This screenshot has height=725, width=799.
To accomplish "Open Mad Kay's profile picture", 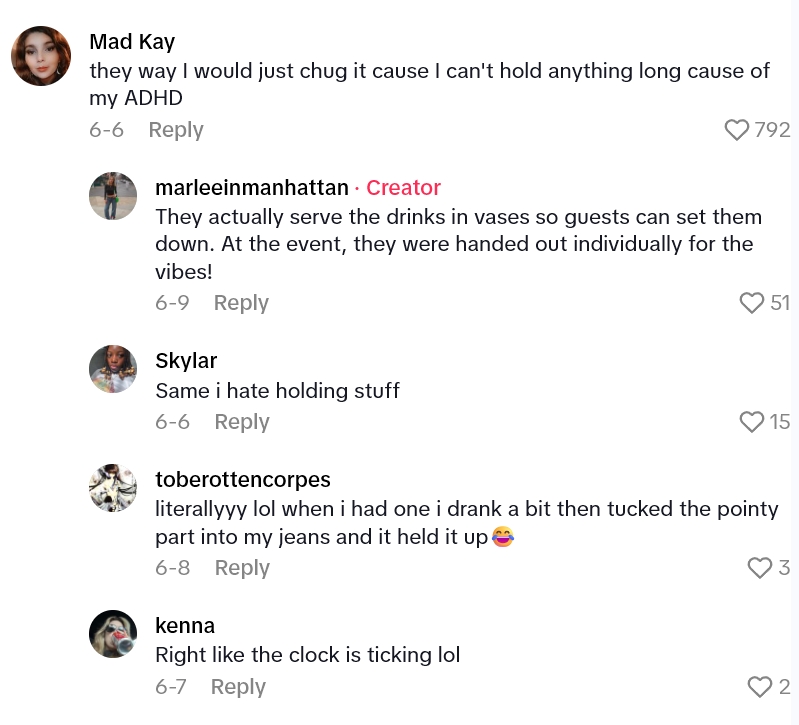I will (x=41, y=56).
